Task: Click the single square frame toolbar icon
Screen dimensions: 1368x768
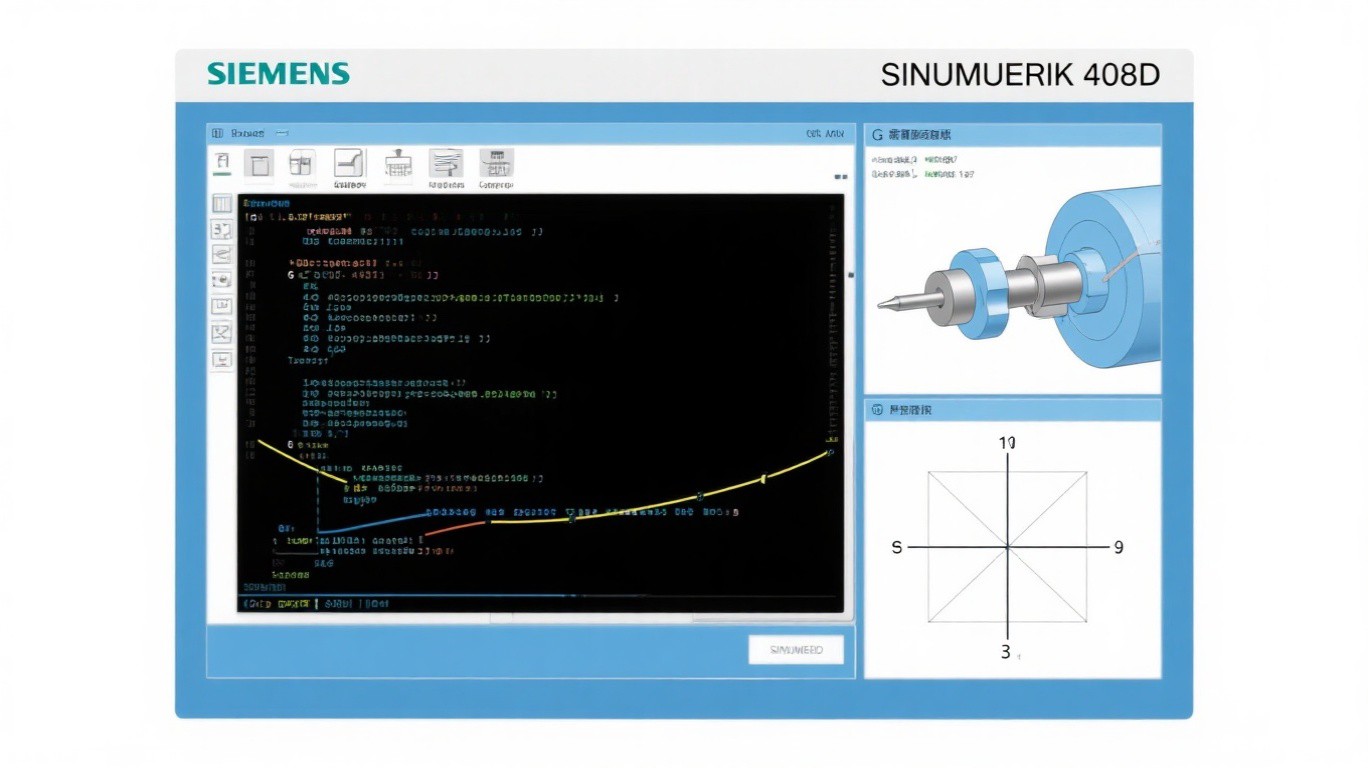Action: (259, 165)
